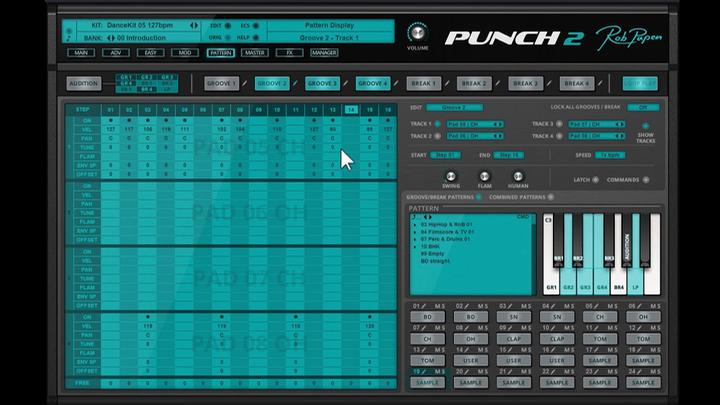The height and width of the screenshot is (405, 720).
Task: Click the edit pencil for pad 12
Action: click(x=640, y=328)
